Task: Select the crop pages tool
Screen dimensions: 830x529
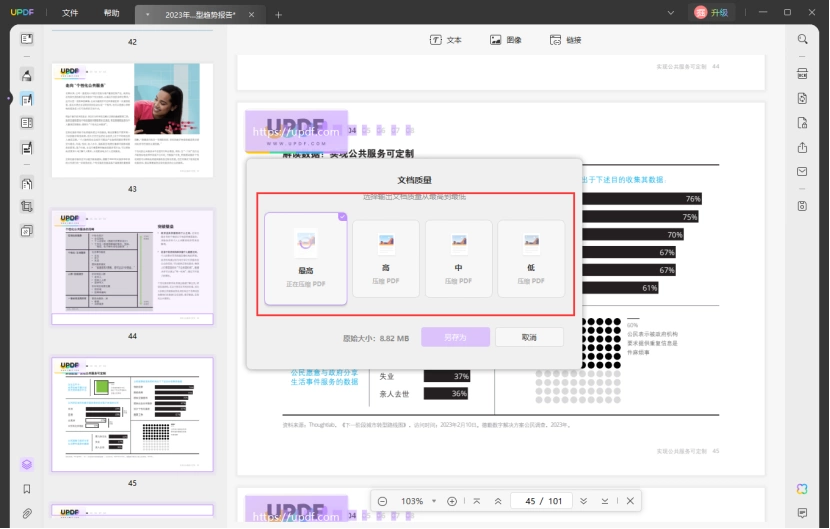Action: point(26,207)
